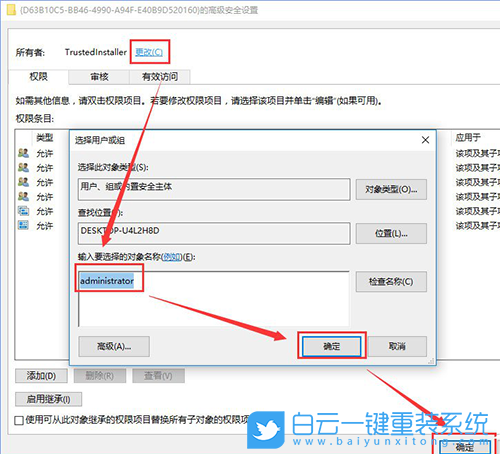The image size is (500, 454).
Task: Click the TrustedInstaller owner name
Action: (96, 52)
